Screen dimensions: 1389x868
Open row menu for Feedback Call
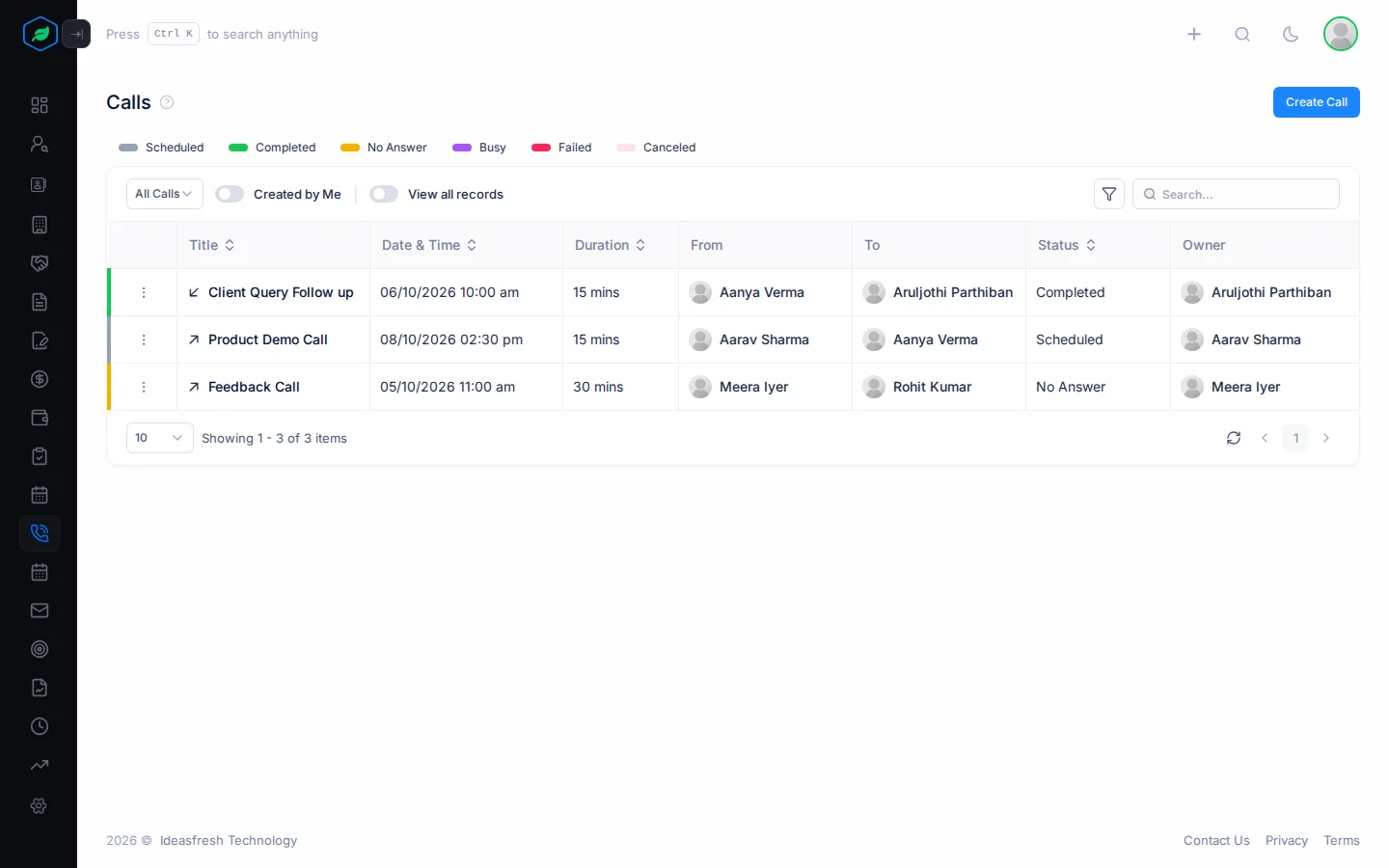coord(144,387)
